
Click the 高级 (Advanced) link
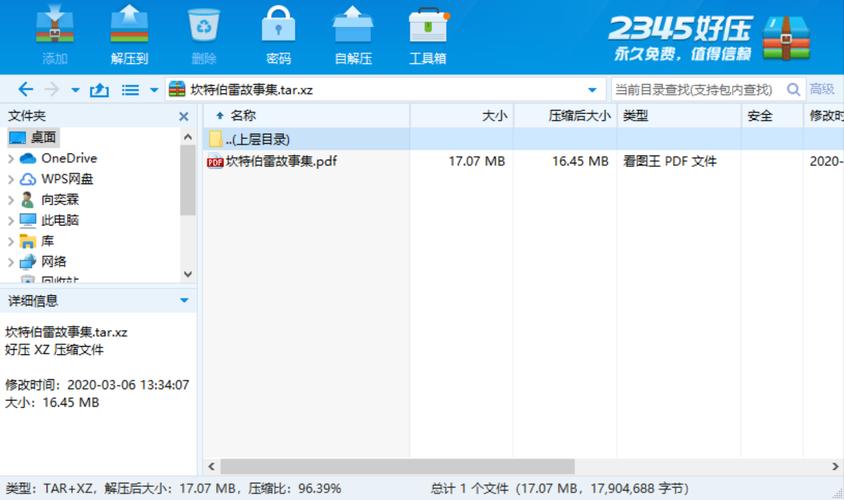point(822,89)
